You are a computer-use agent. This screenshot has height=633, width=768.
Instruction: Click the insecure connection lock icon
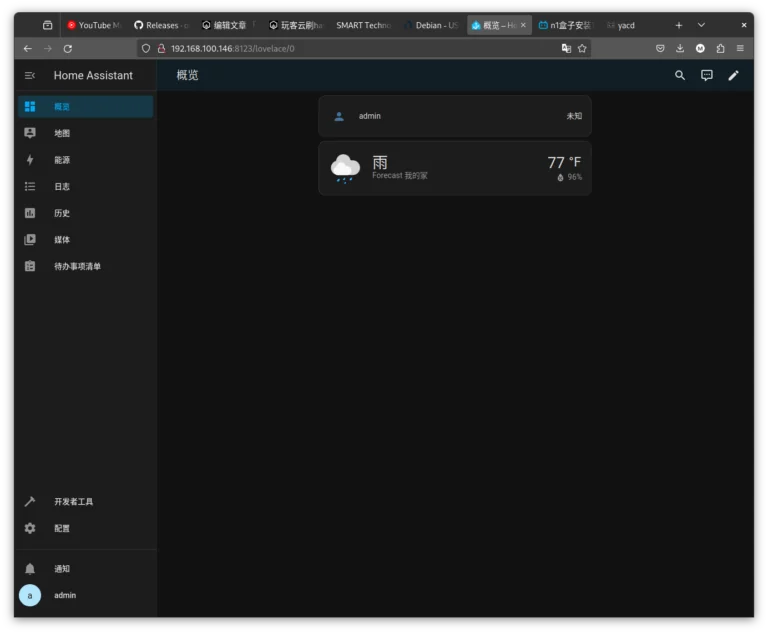click(161, 49)
